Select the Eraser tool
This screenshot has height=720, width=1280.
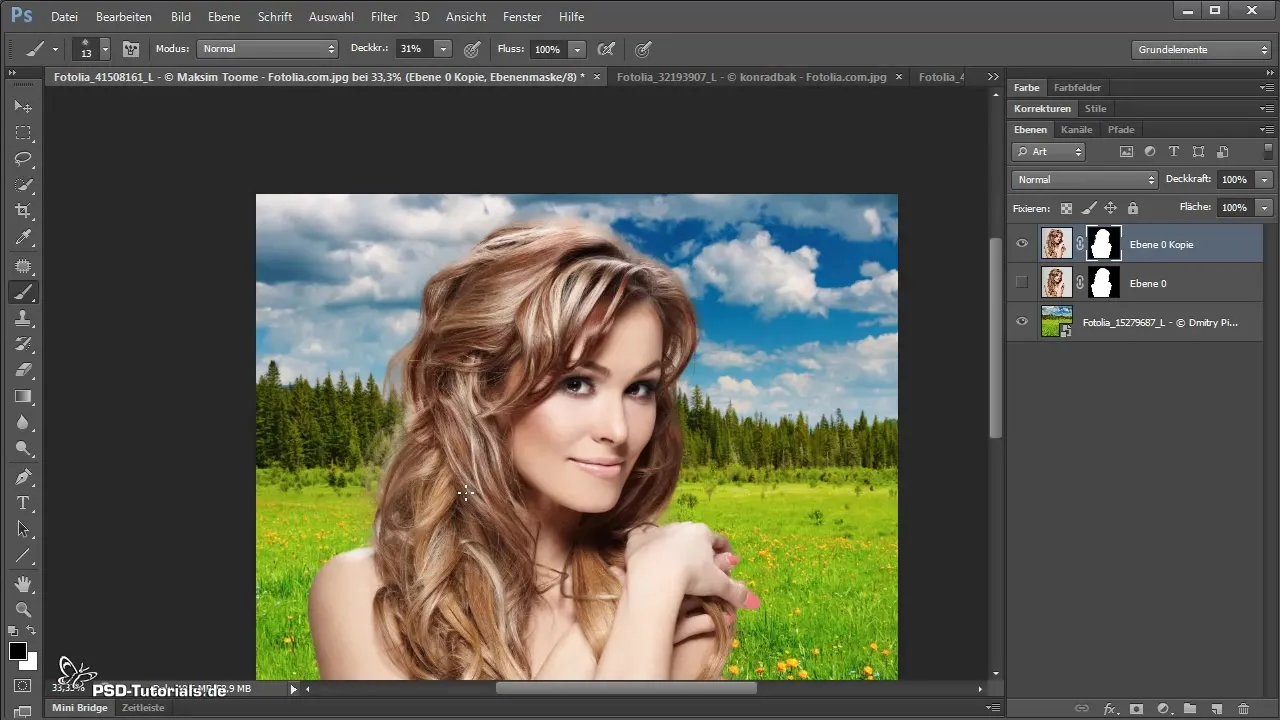click(23, 370)
